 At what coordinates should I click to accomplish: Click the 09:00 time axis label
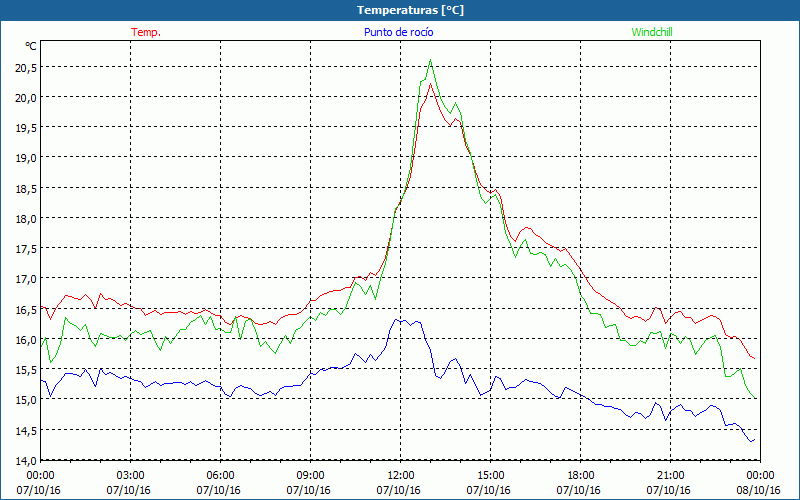click(x=310, y=475)
